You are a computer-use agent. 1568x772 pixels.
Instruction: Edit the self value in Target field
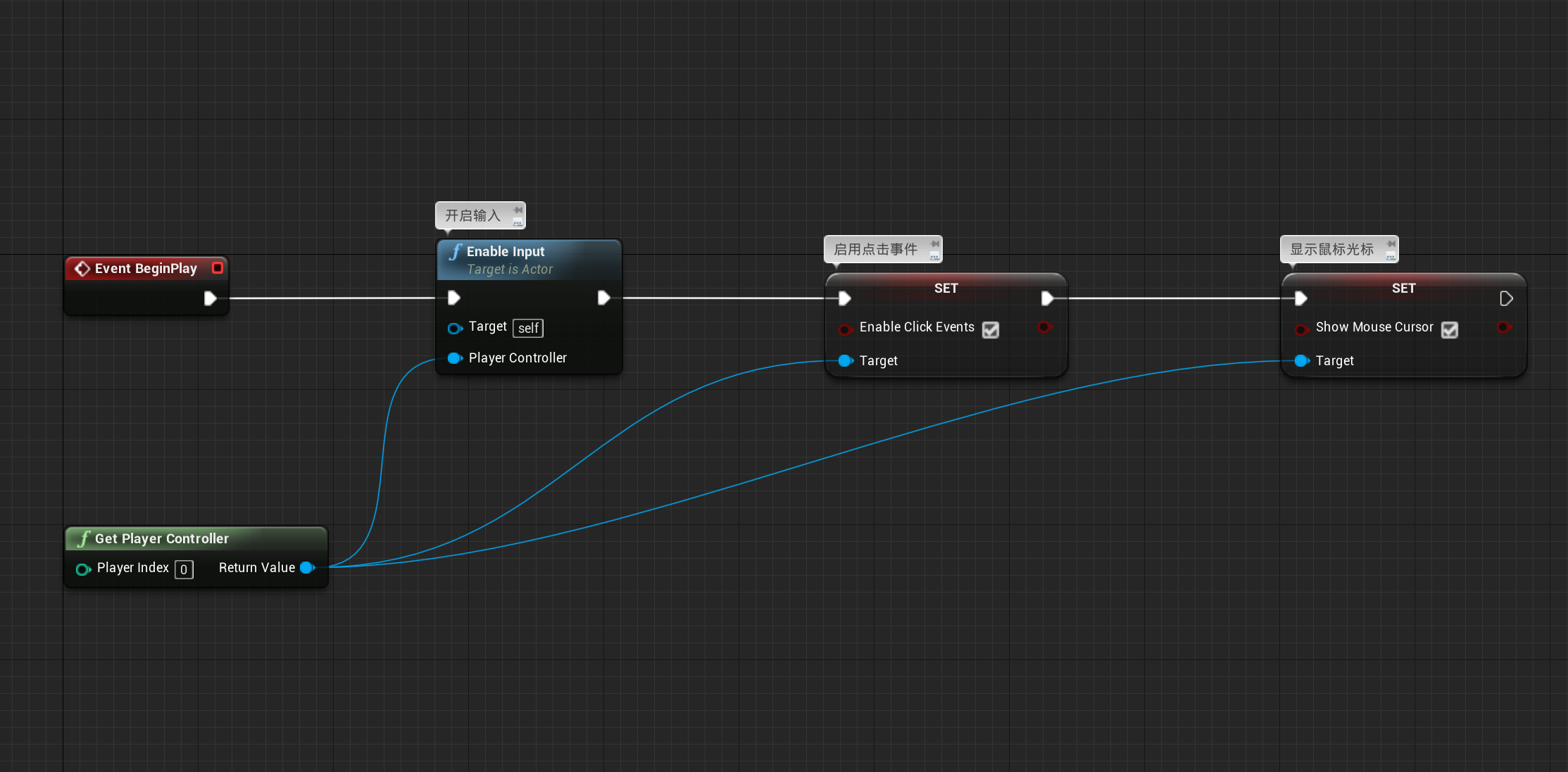[x=528, y=328]
